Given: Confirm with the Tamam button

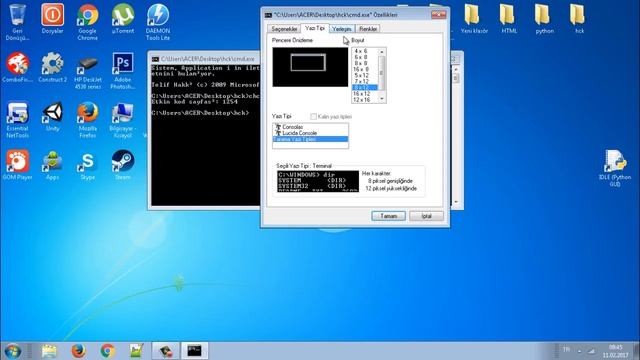Looking at the screenshot, I should [x=389, y=216].
